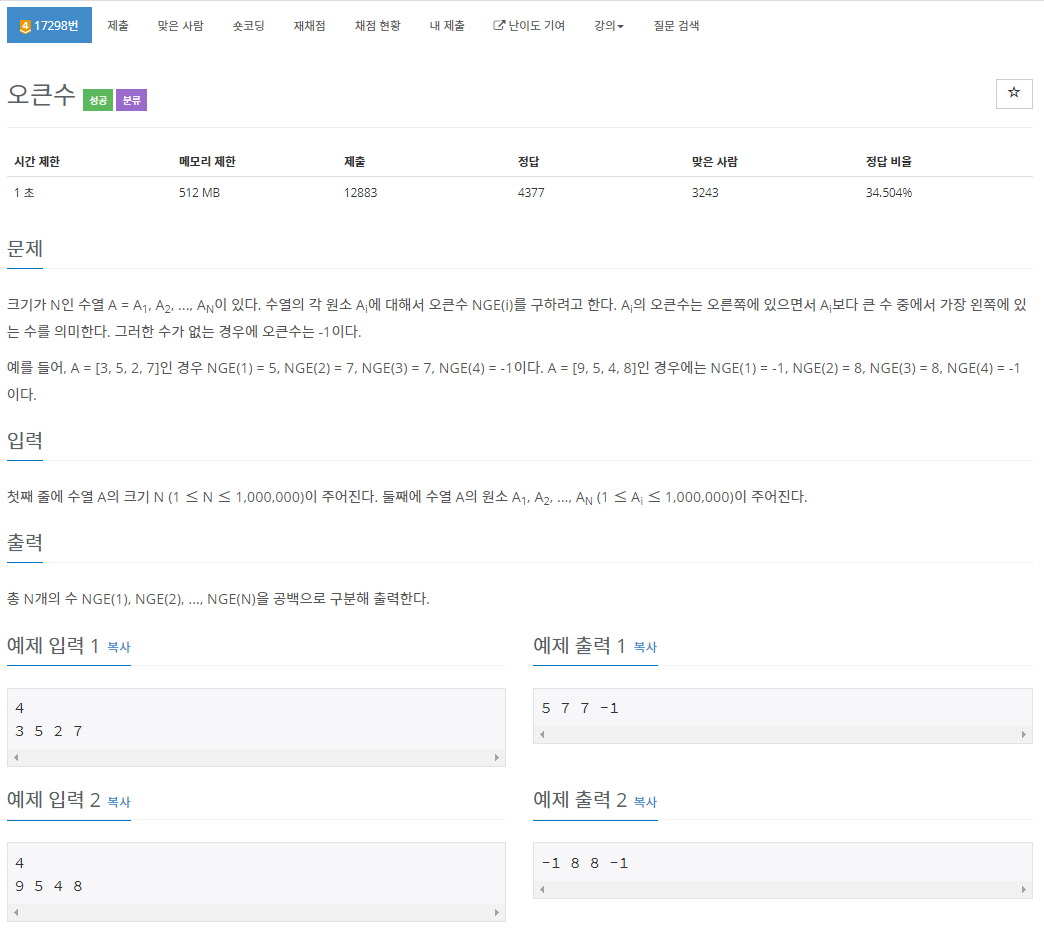Click the 정답 count 4377
This screenshot has height=944, width=1044.
click(x=531, y=193)
